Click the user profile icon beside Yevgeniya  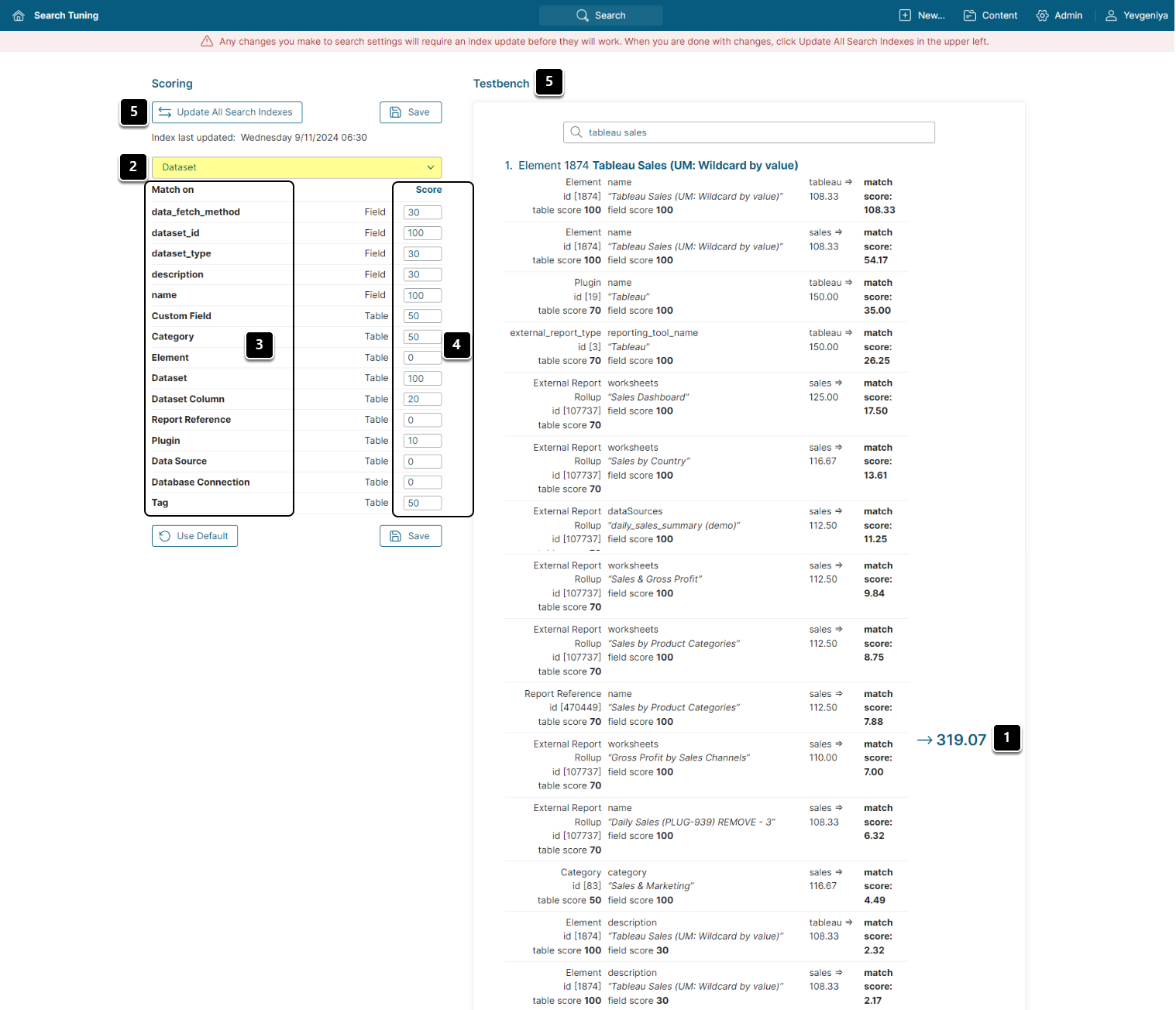pos(1111,15)
